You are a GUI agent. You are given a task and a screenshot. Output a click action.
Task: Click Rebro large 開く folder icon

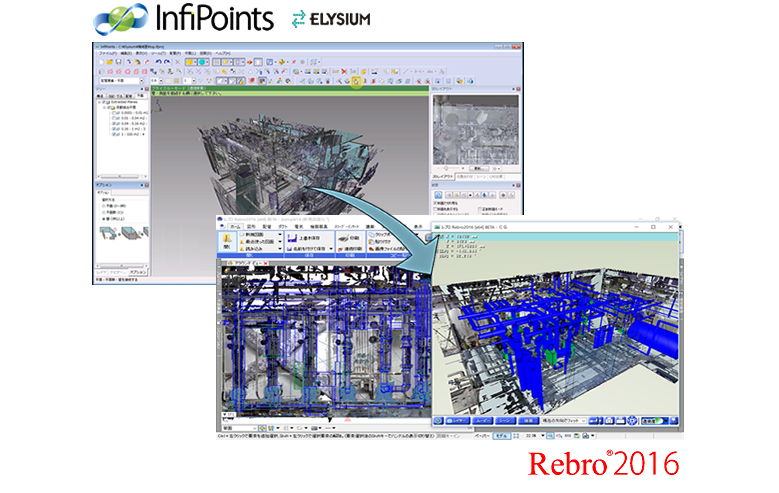pyautogui.click(x=227, y=241)
